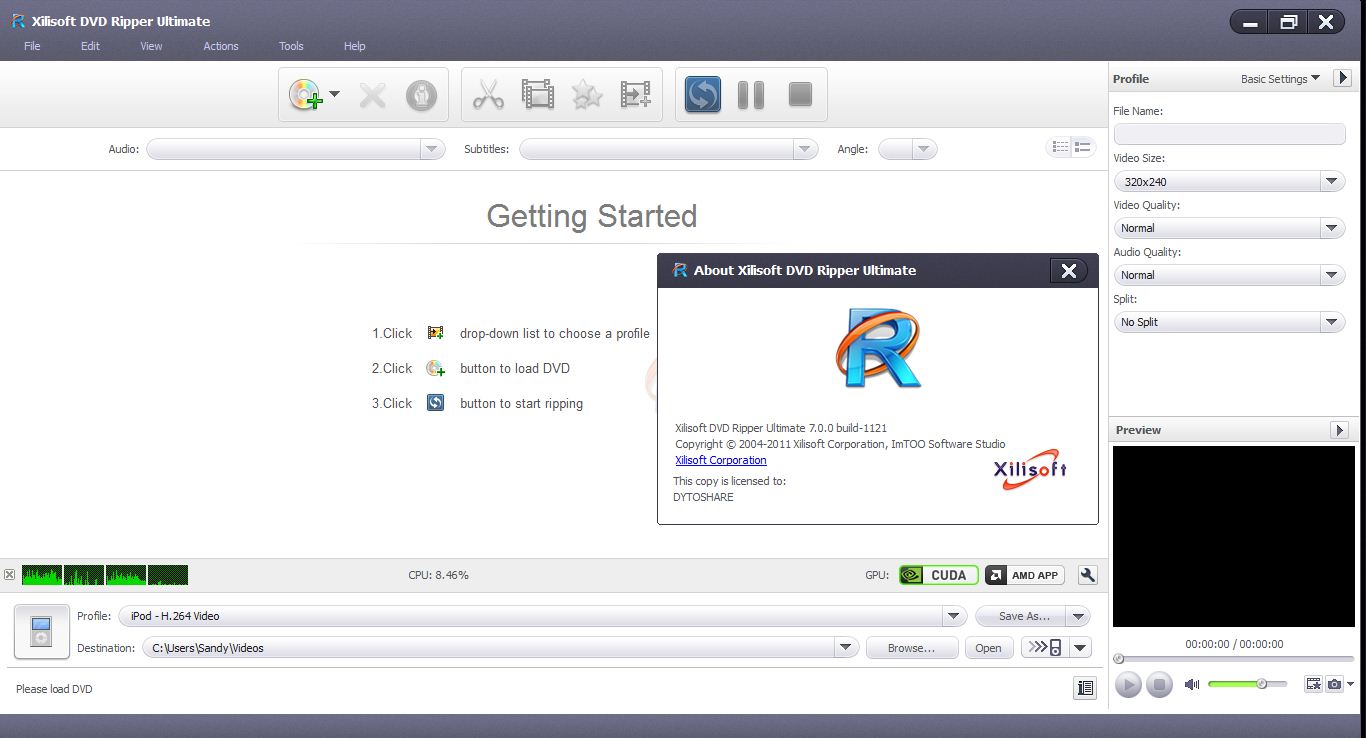This screenshot has width=1366, height=738.
Task: Click the Stop toolbar button
Action: [800, 95]
